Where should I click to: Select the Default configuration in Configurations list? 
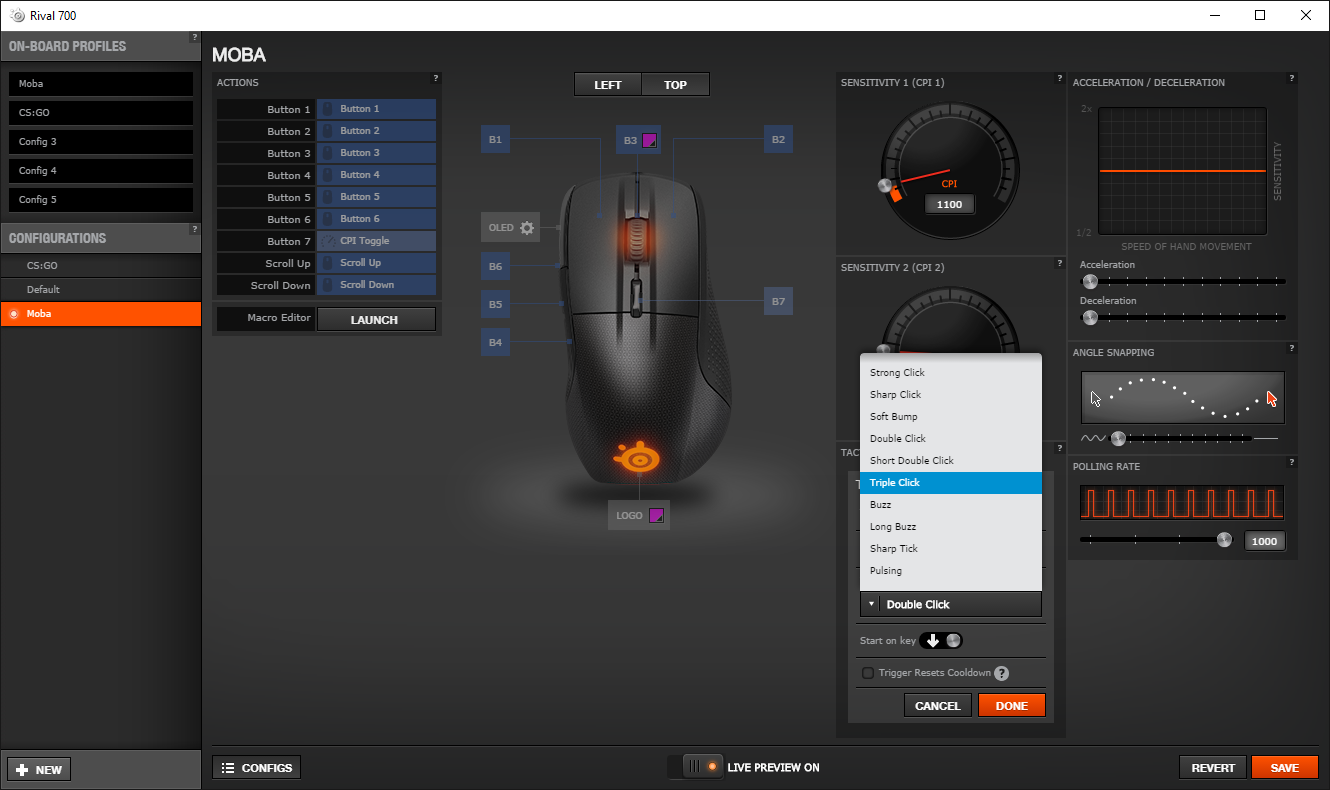pyautogui.click(x=101, y=289)
